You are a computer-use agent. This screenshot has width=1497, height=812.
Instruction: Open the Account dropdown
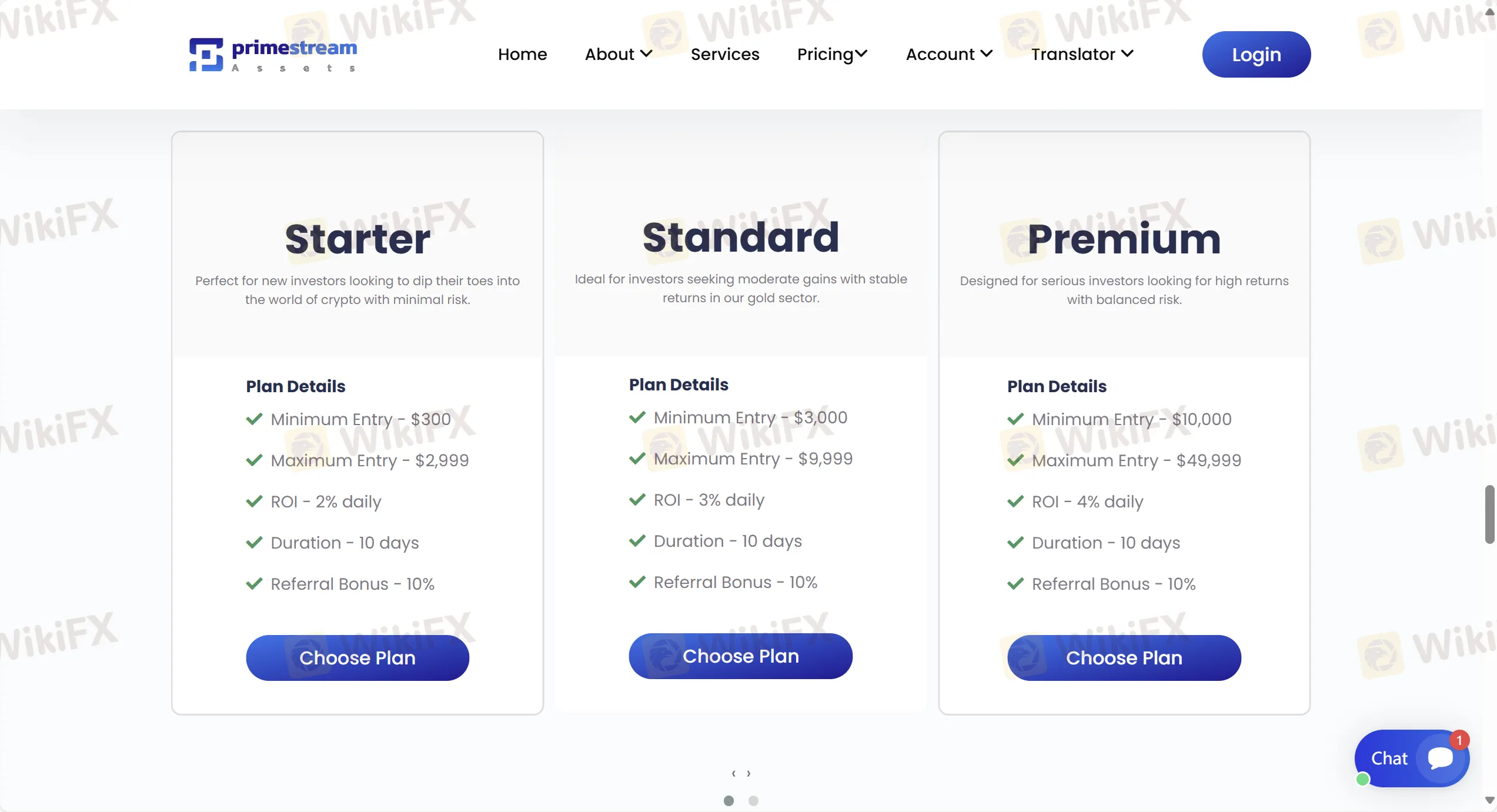948,54
